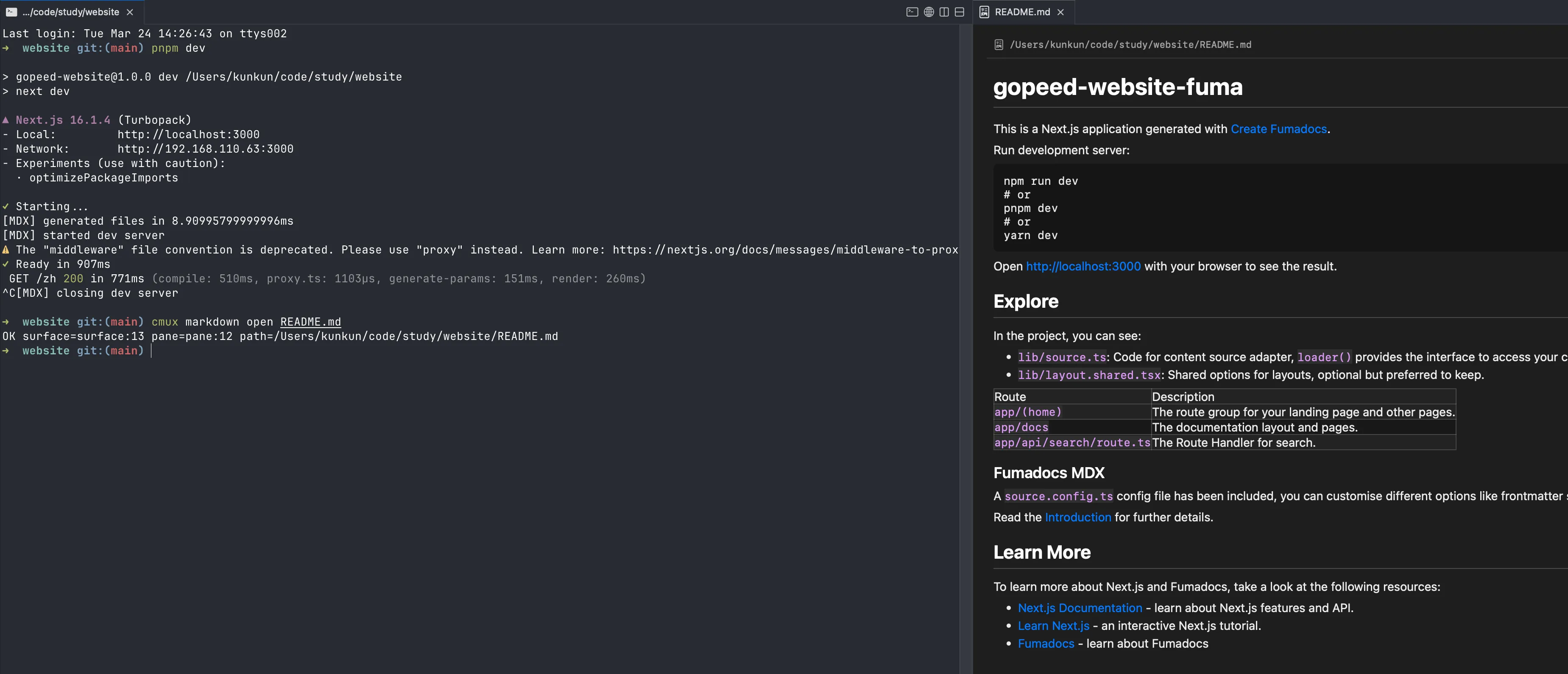The width and height of the screenshot is (1568, 674).
Task: Split pane vertically with the side-by-side icon
Action: pyautogui.click(x=944, y=12)
